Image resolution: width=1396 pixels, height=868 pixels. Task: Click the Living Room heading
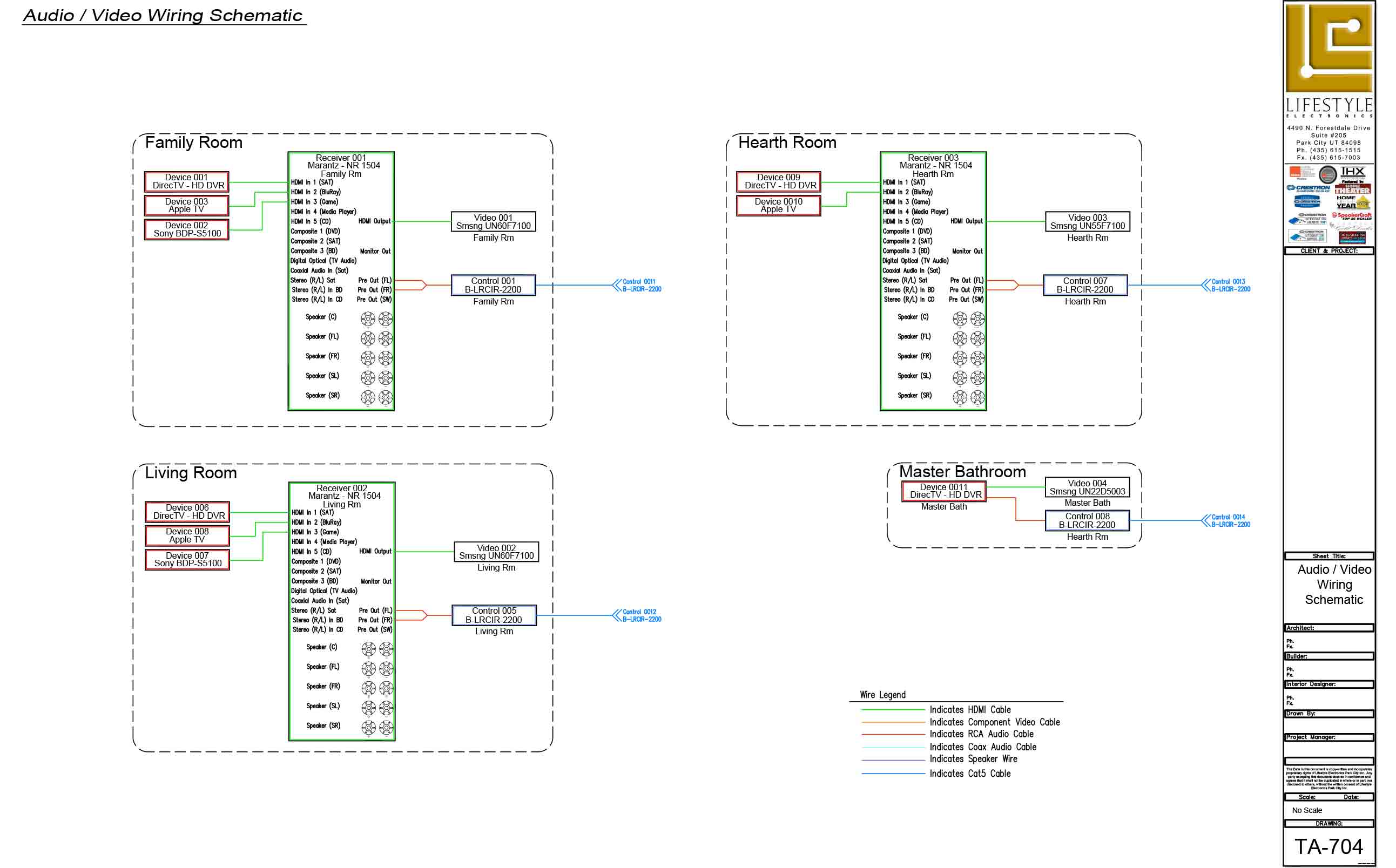click(x=191, y=472)
